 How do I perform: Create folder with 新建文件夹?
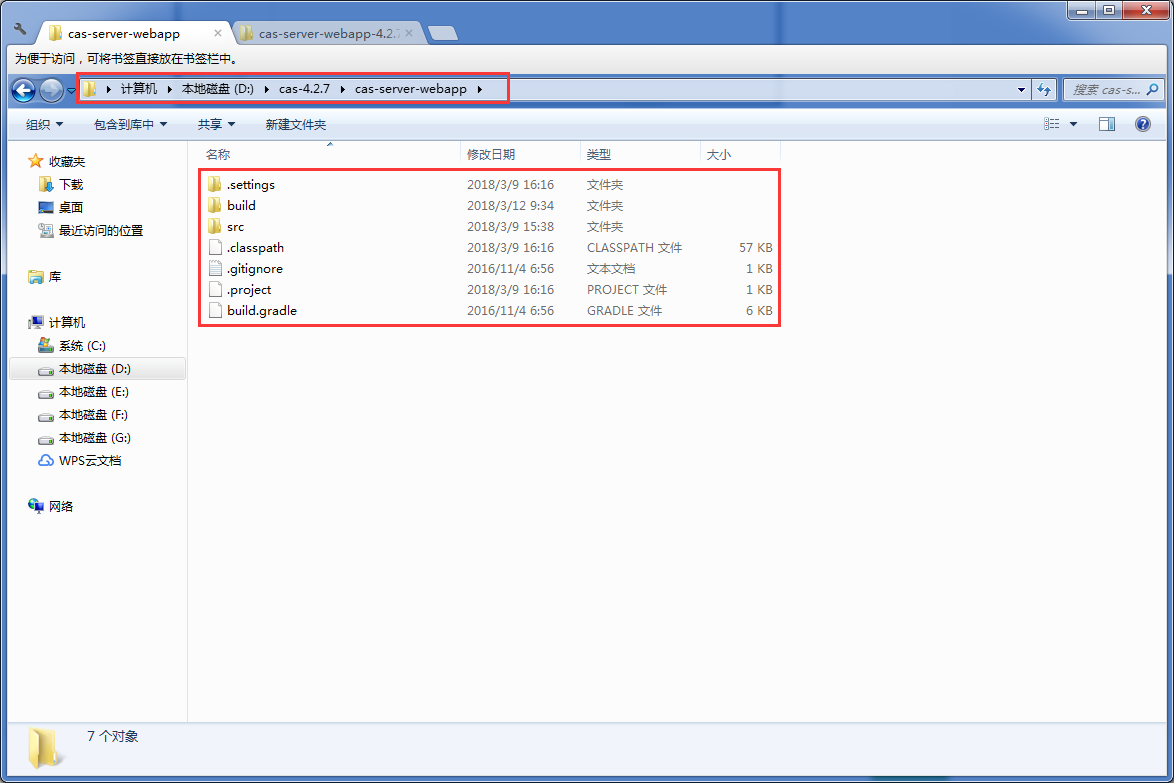[296, 124]
